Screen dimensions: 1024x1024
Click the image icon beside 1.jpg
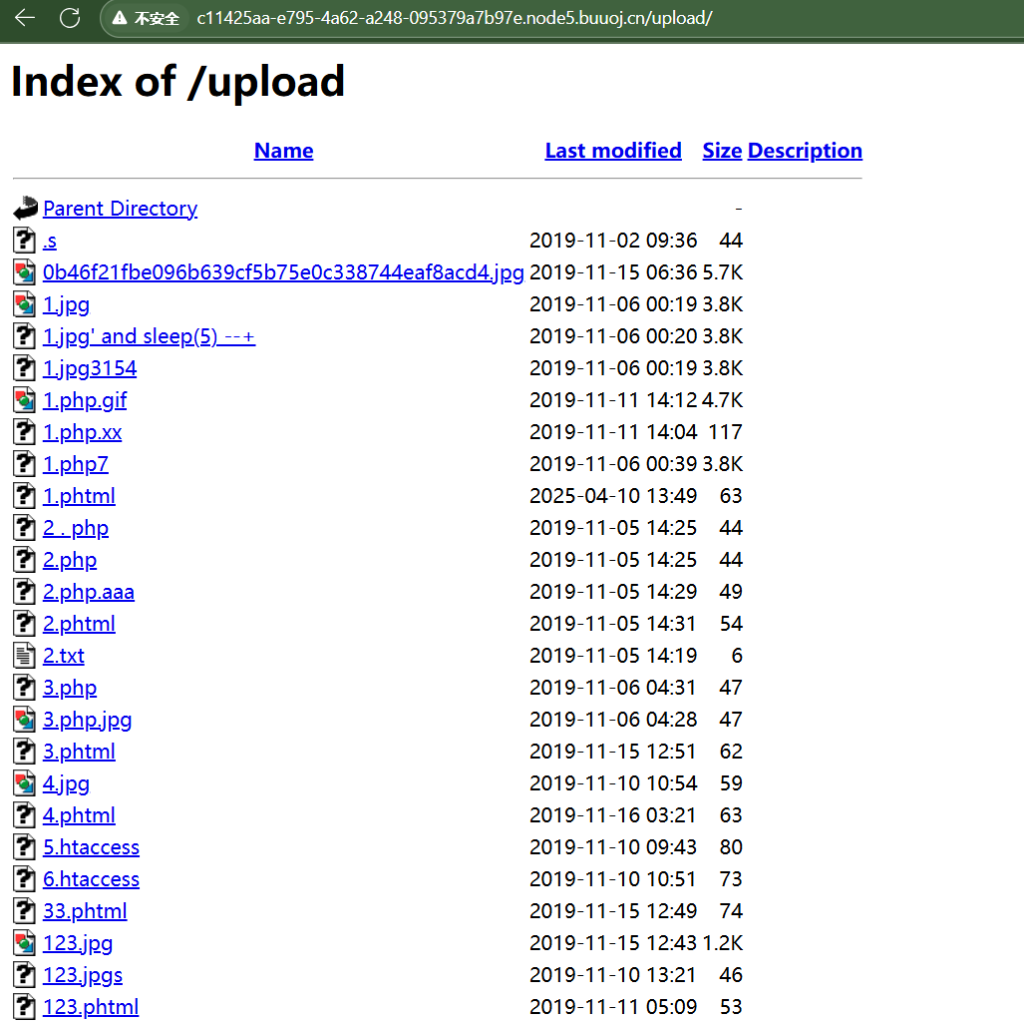point(25,304)
